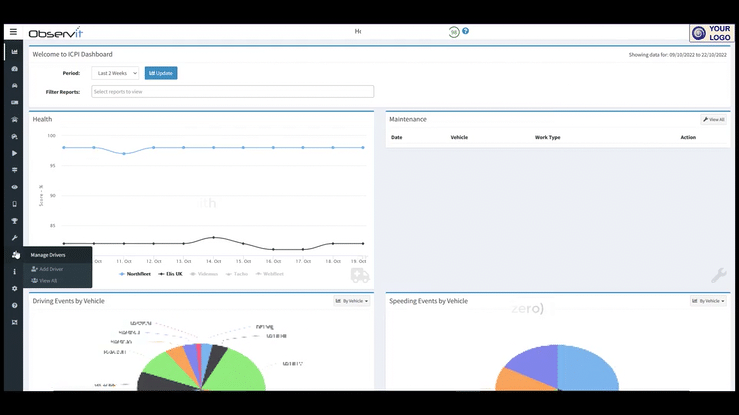Viewport: 739px width, 415px height.
Task: Toggle Videmus series in Health legend
Action: click(204, 274)
